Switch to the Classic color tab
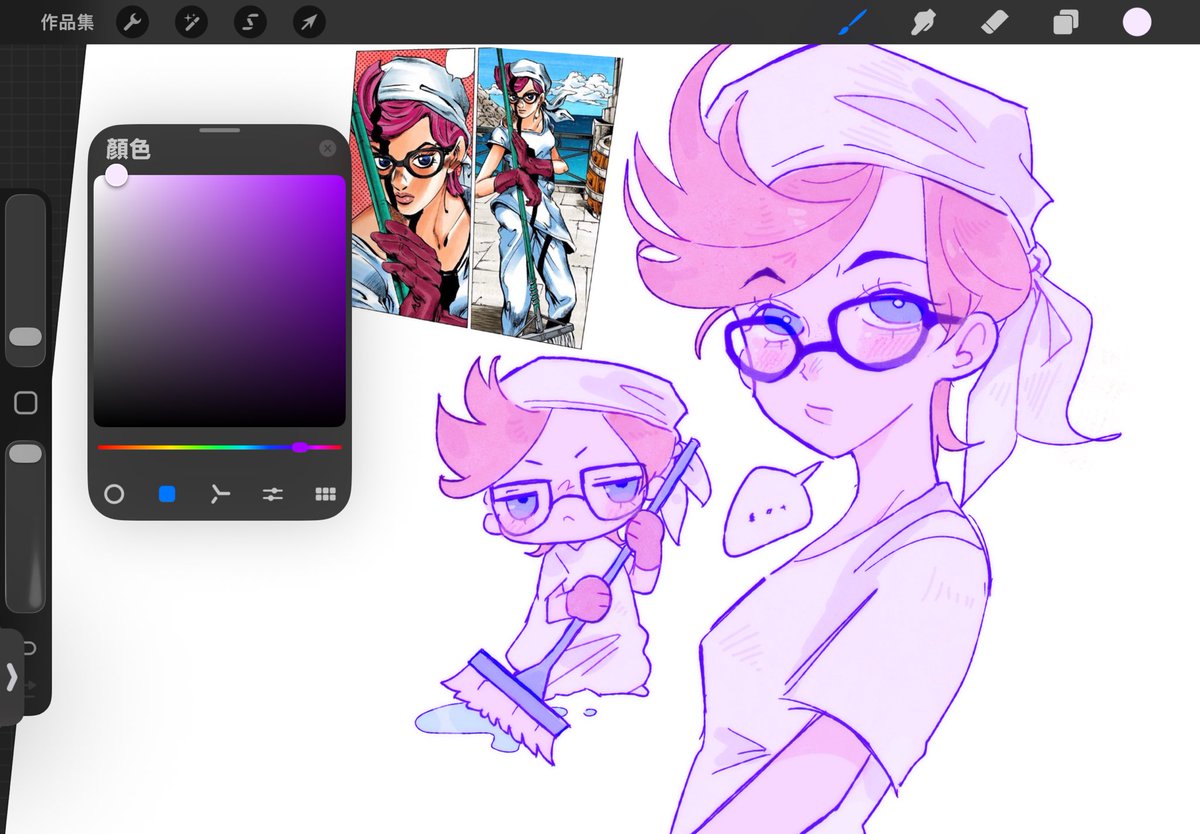This screenshot has height=834, width=1200. [x=167, y=494]
